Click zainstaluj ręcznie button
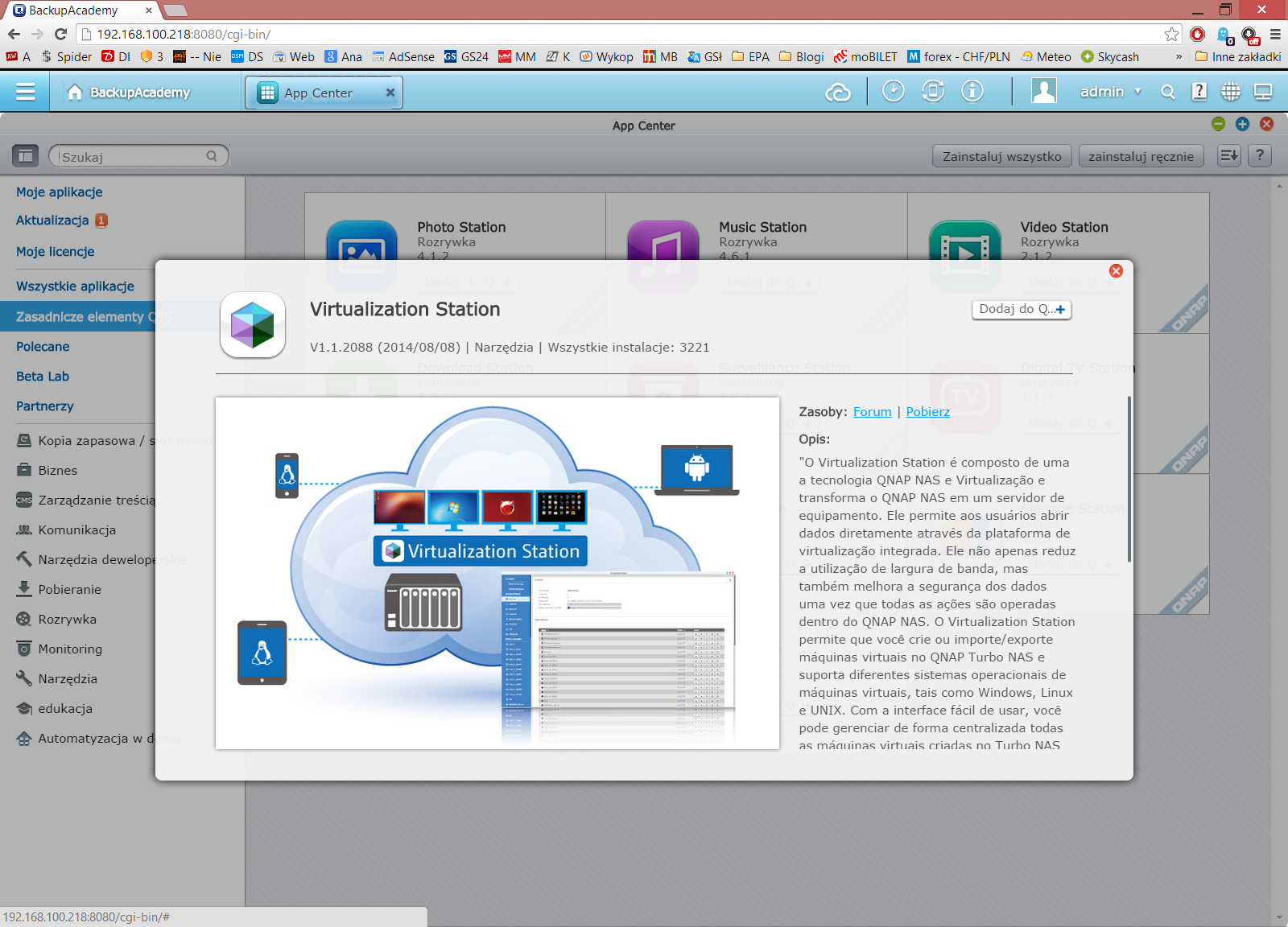 point(1141,156)
